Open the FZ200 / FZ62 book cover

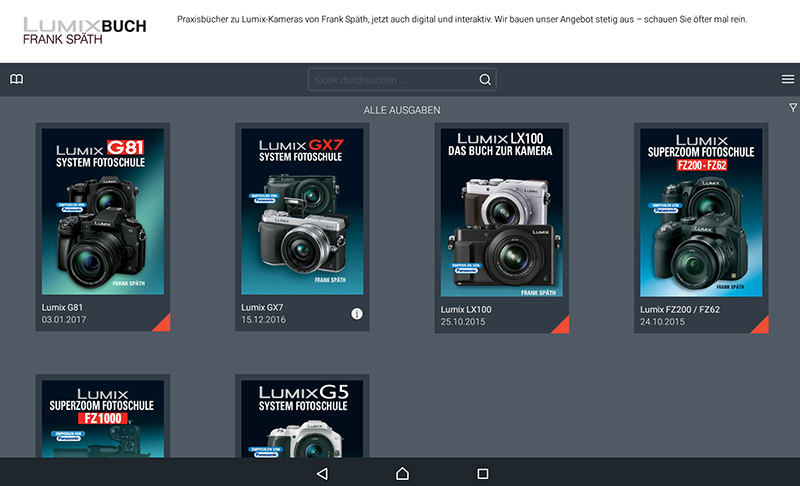pos(701,212)
